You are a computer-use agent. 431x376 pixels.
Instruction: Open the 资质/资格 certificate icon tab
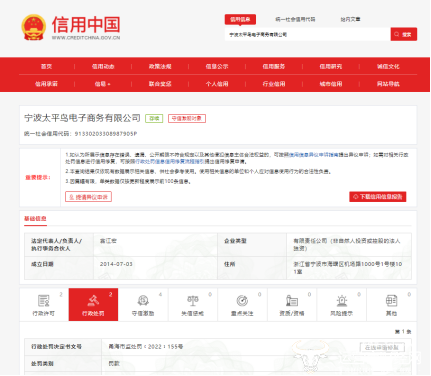(x=292, y=305)
